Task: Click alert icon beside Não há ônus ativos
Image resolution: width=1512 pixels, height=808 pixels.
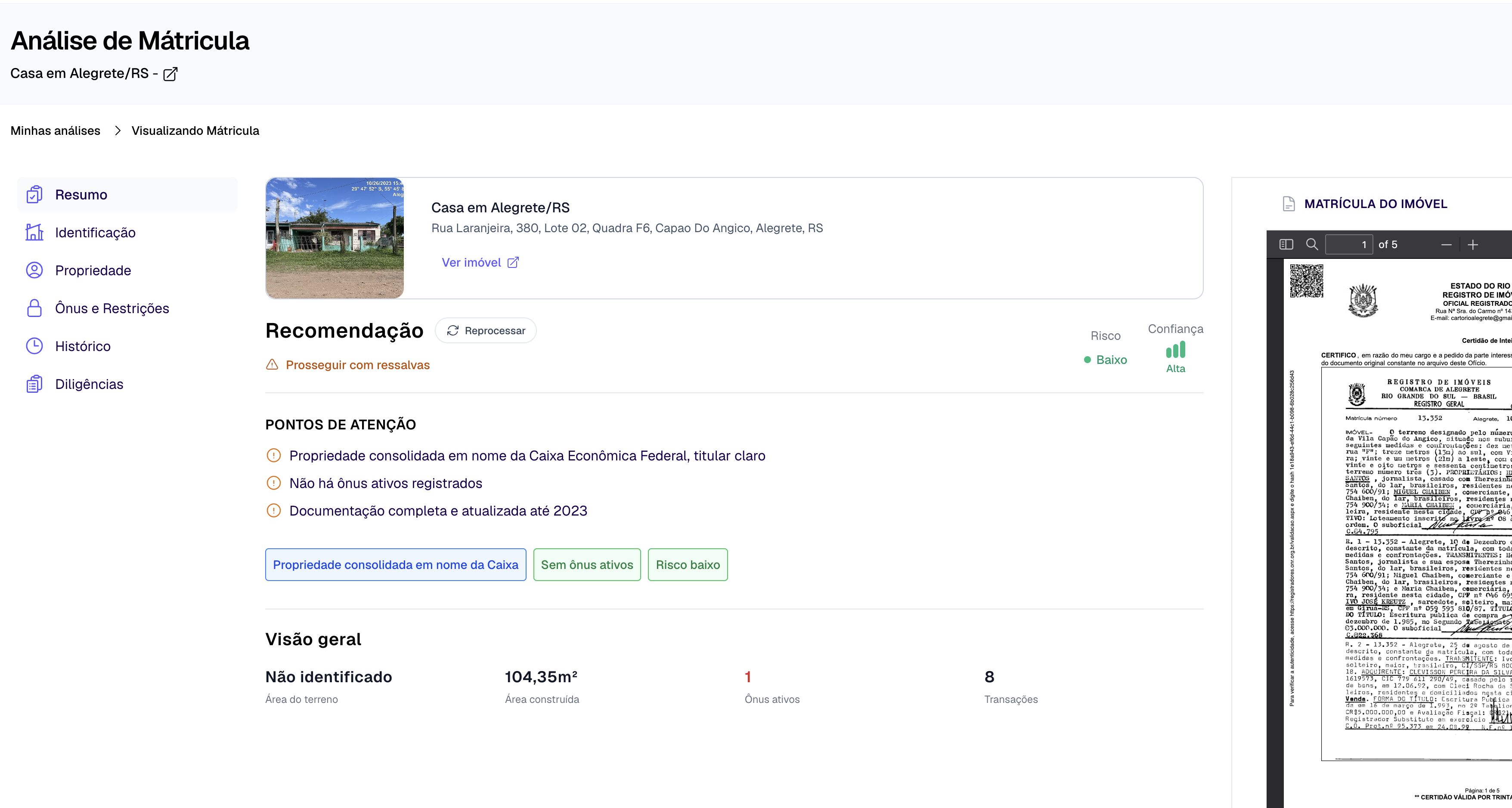Action: coord(273,483)
